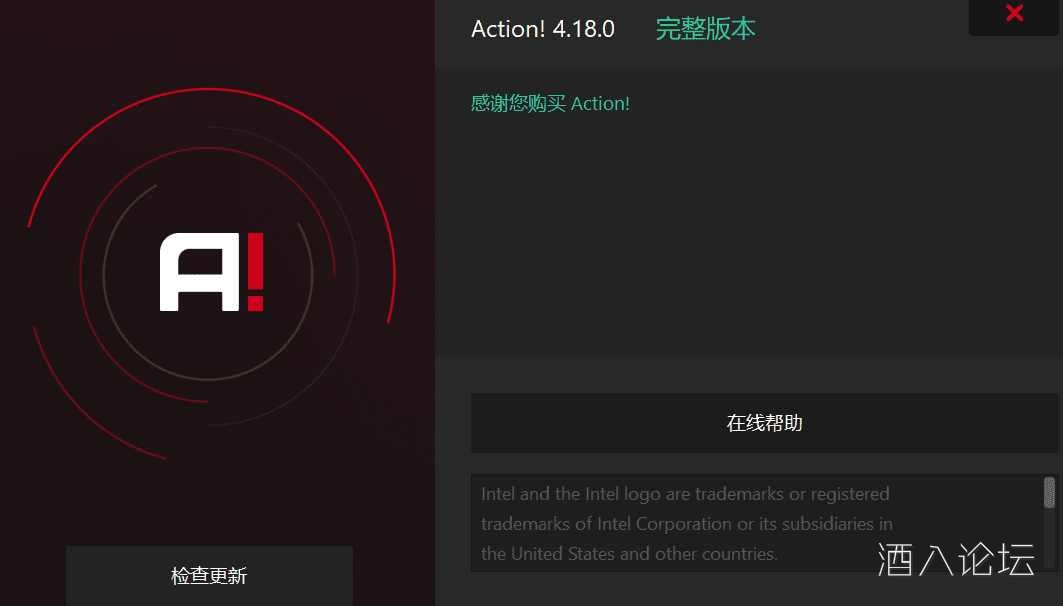
Task: Click the '4.18.0' version number
Action: pos(584,29)
